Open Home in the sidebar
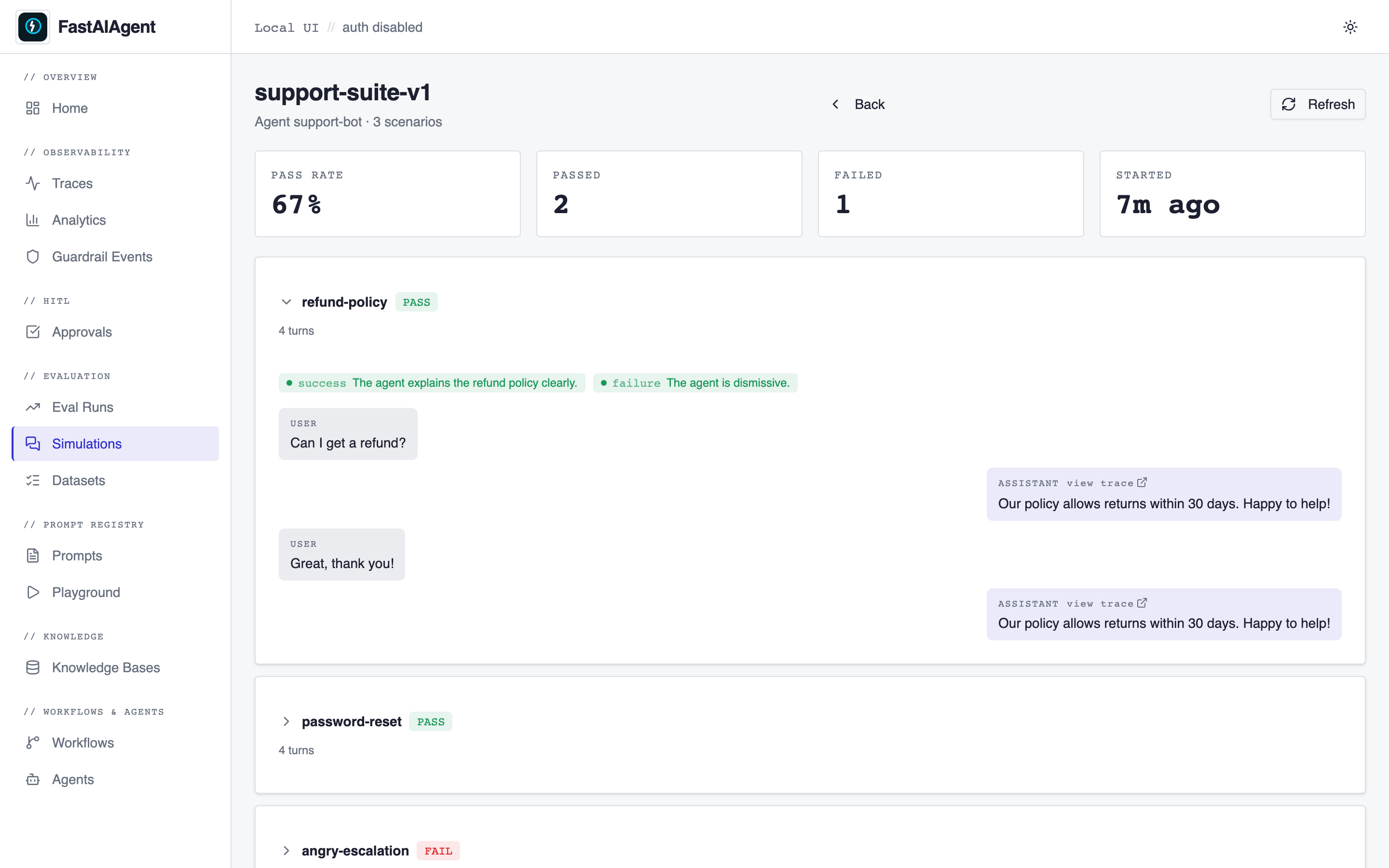 (x=115, y=108)
